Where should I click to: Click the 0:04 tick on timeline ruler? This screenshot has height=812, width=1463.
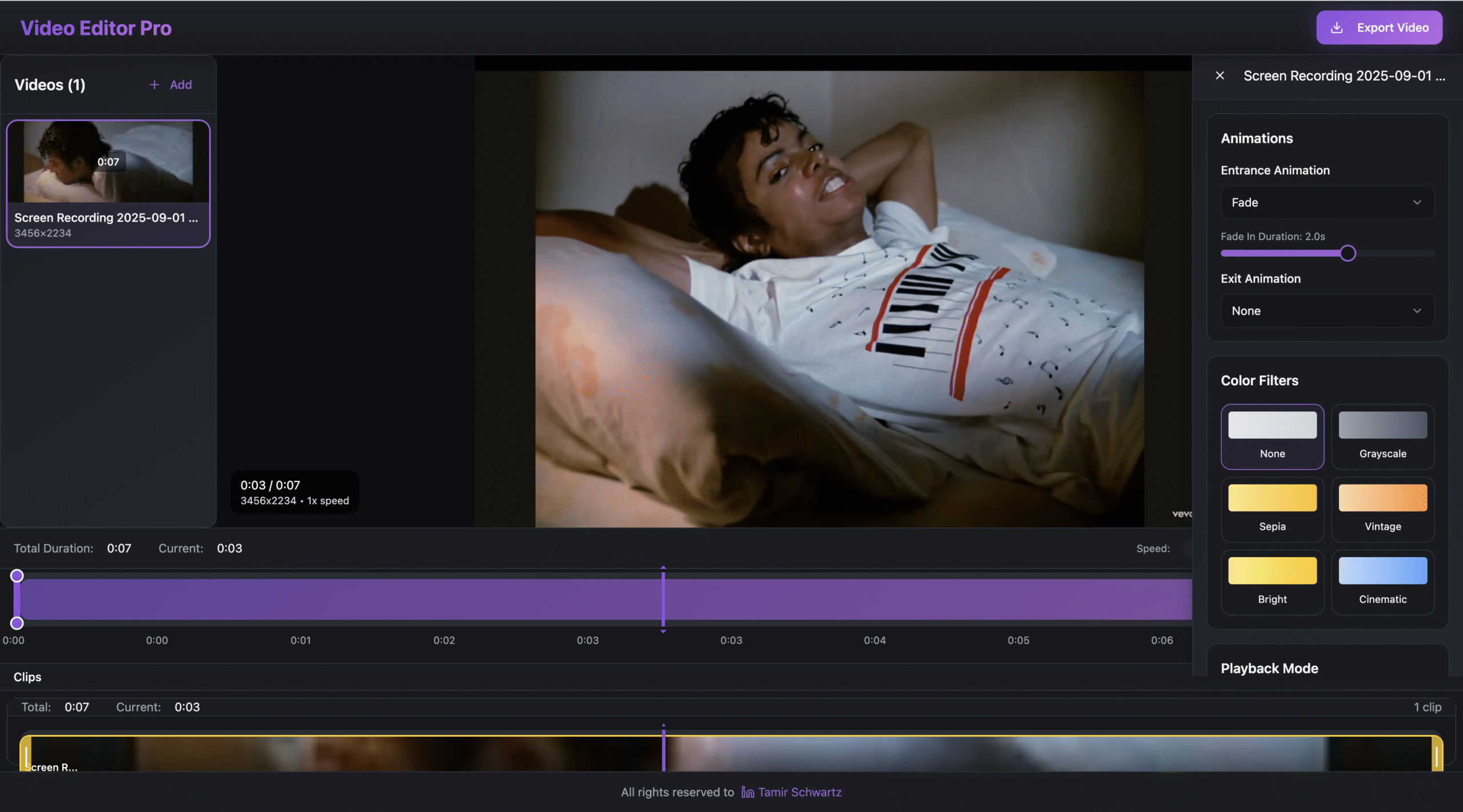[874, 641]
